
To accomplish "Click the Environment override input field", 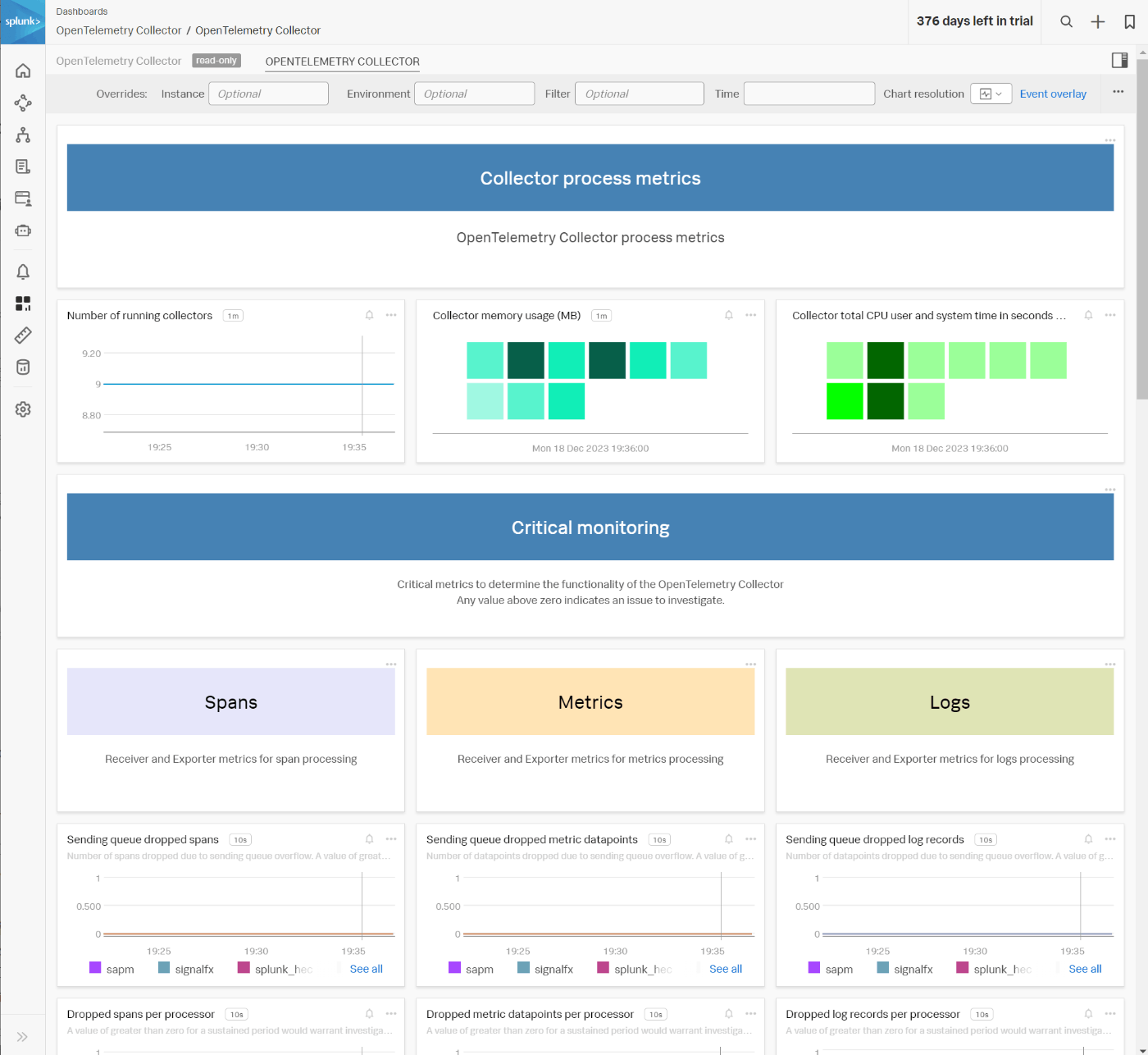I will 474,94.
